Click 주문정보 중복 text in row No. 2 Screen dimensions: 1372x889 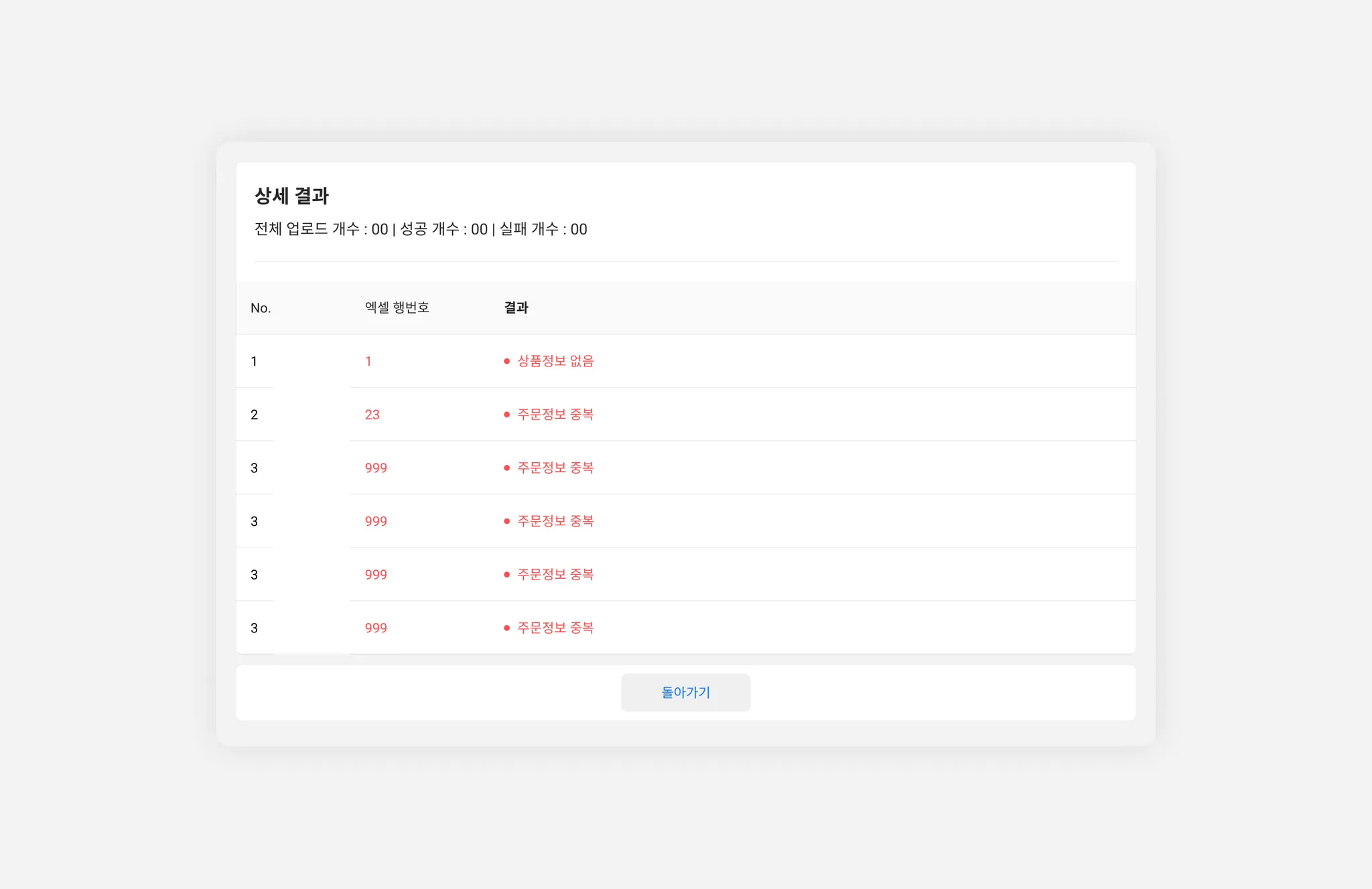click(555, 415)
